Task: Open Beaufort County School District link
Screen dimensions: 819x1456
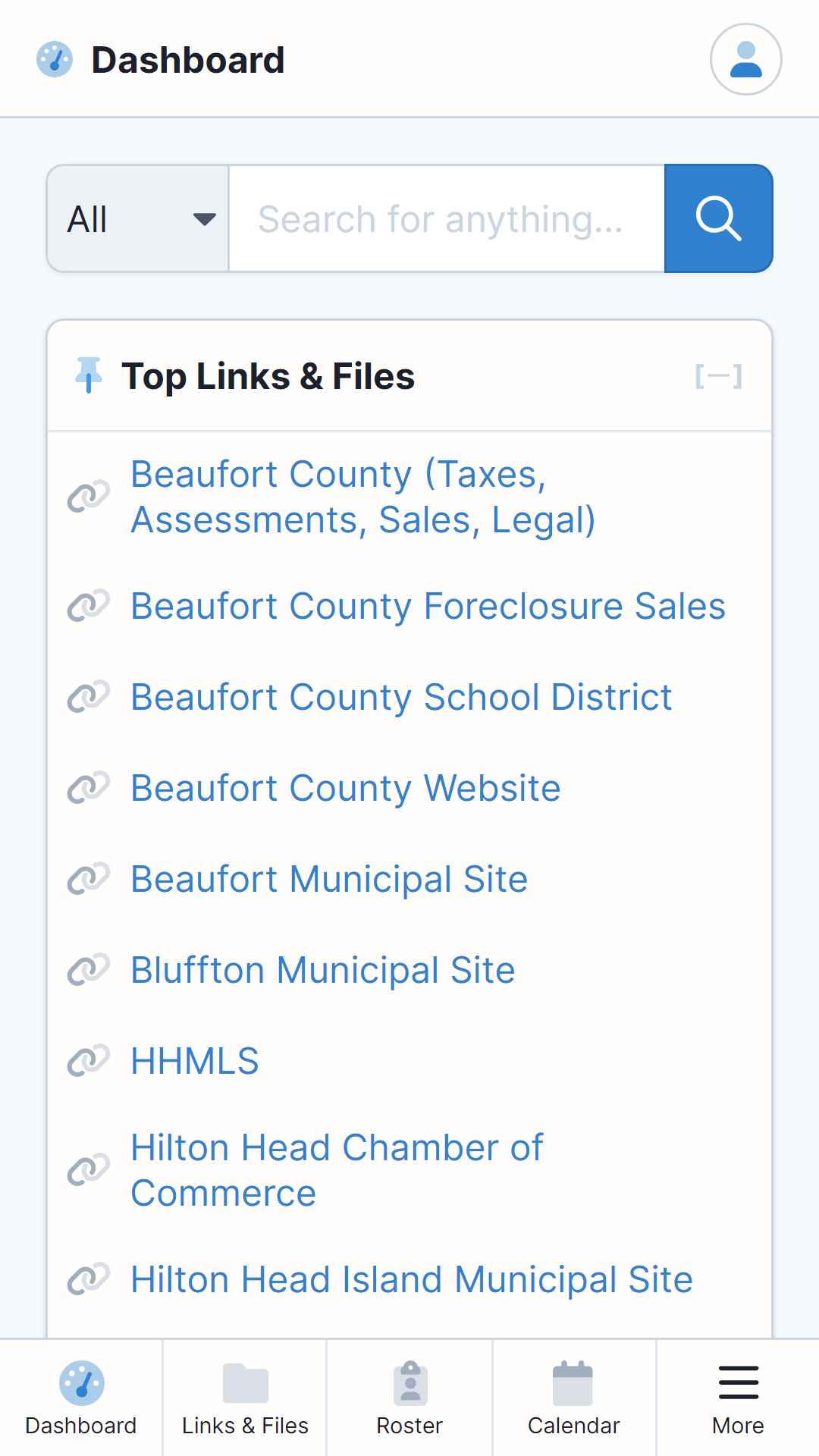Action: tap(401, 697)
